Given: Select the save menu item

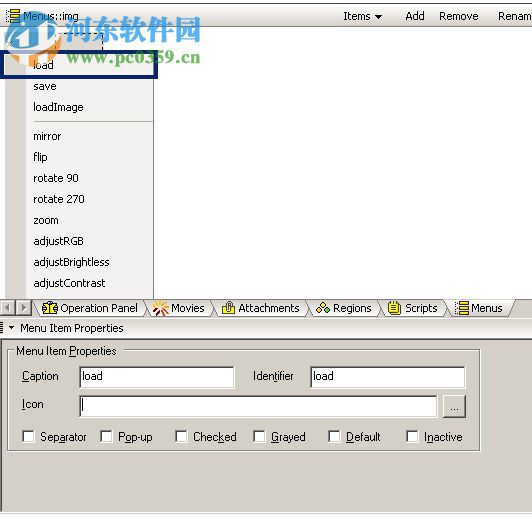Looking at the screenshot, I should tap(79, 86).
